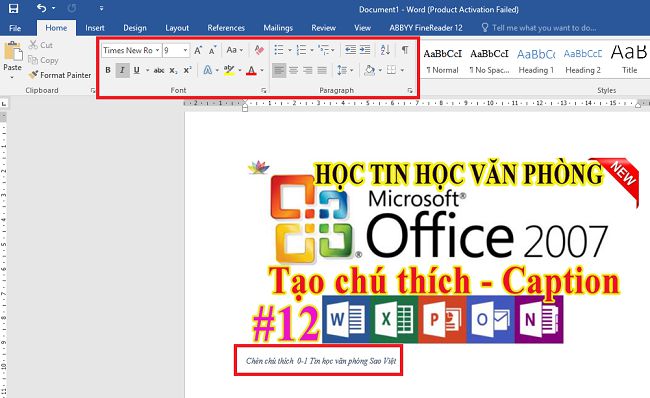Open the undo history dropdown arrow
This screenshot has width=650, height=398.
53,8
